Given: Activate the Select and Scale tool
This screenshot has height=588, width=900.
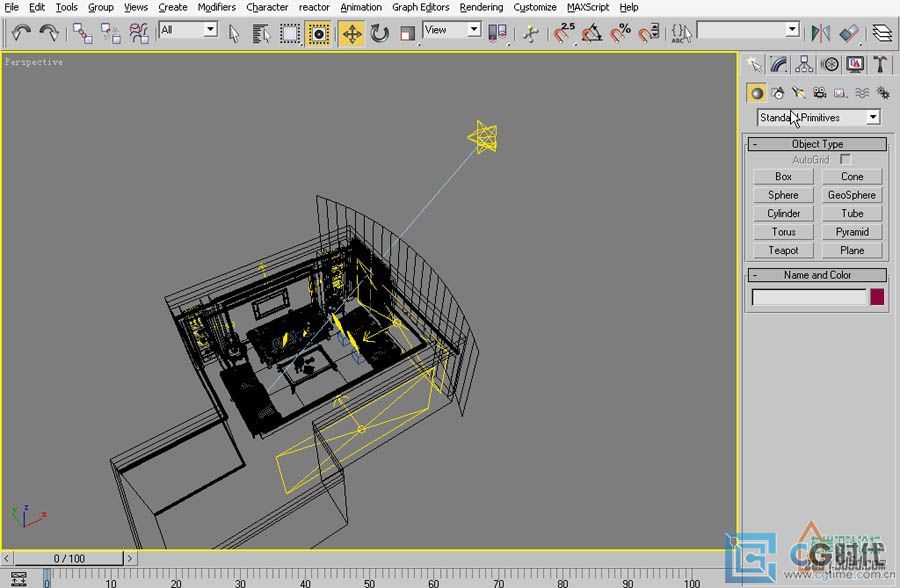Looking at the screenshot, I should coord(408,34).
